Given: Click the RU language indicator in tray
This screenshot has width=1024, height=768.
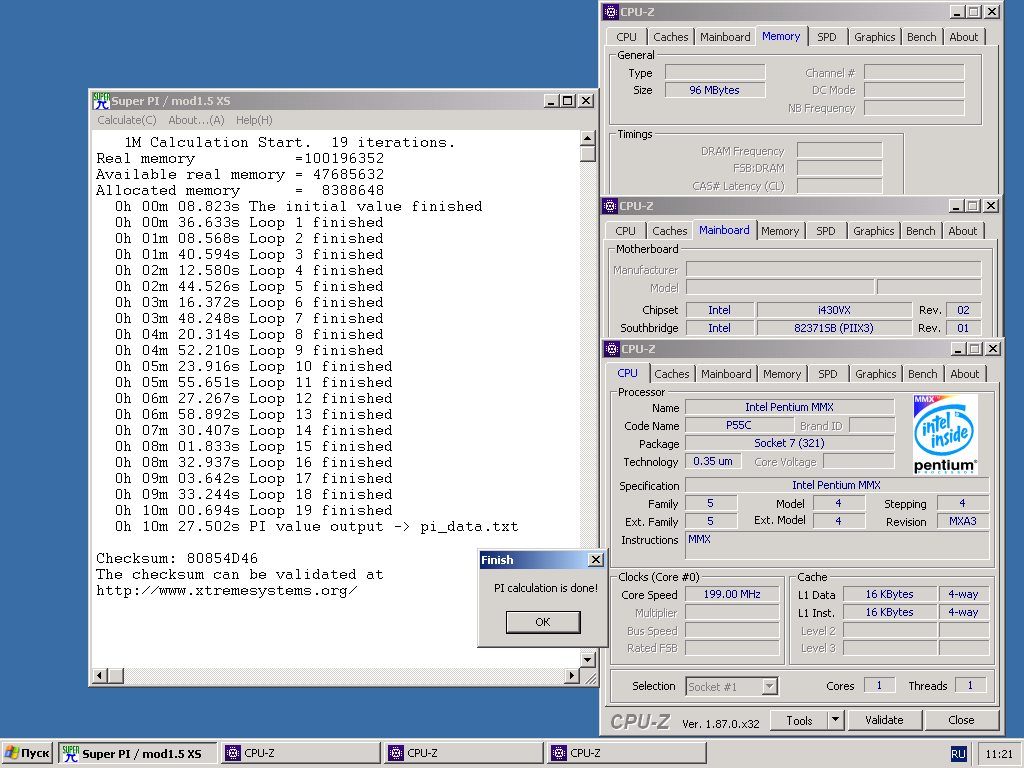Looking at the screenshot, I should 958,753.
